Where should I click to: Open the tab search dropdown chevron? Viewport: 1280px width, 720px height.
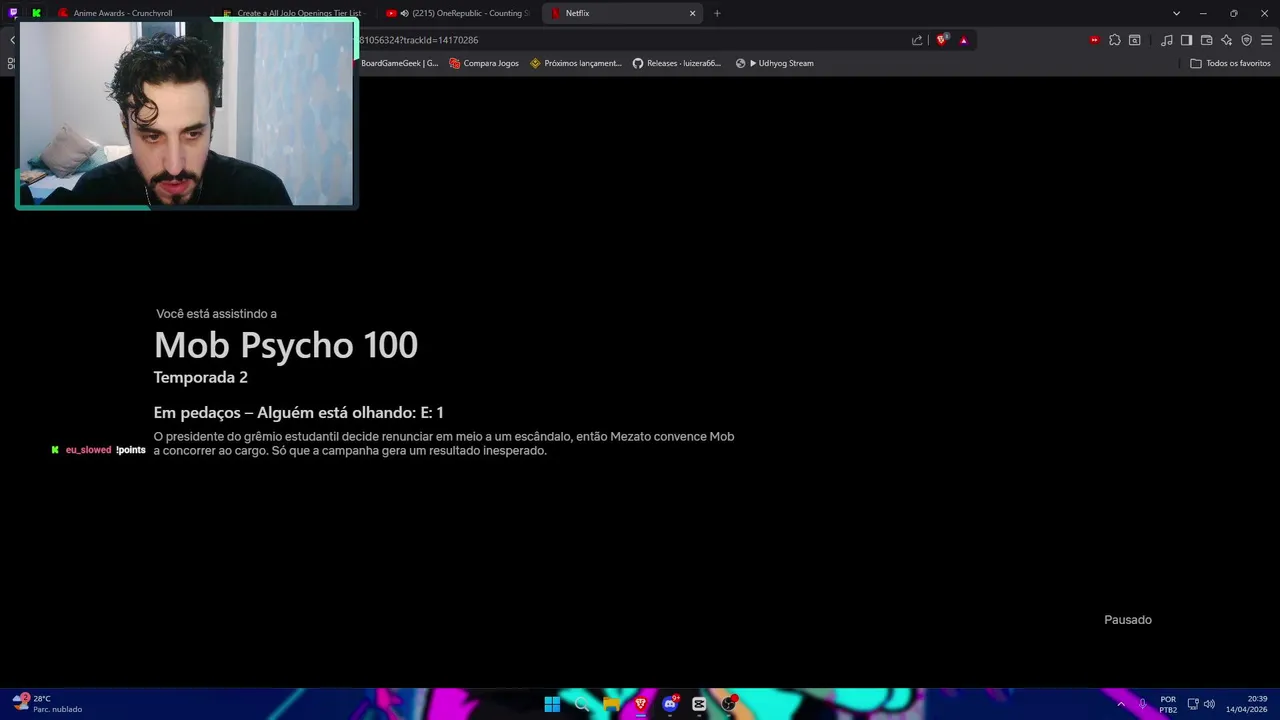click(x=1176, y=13)
